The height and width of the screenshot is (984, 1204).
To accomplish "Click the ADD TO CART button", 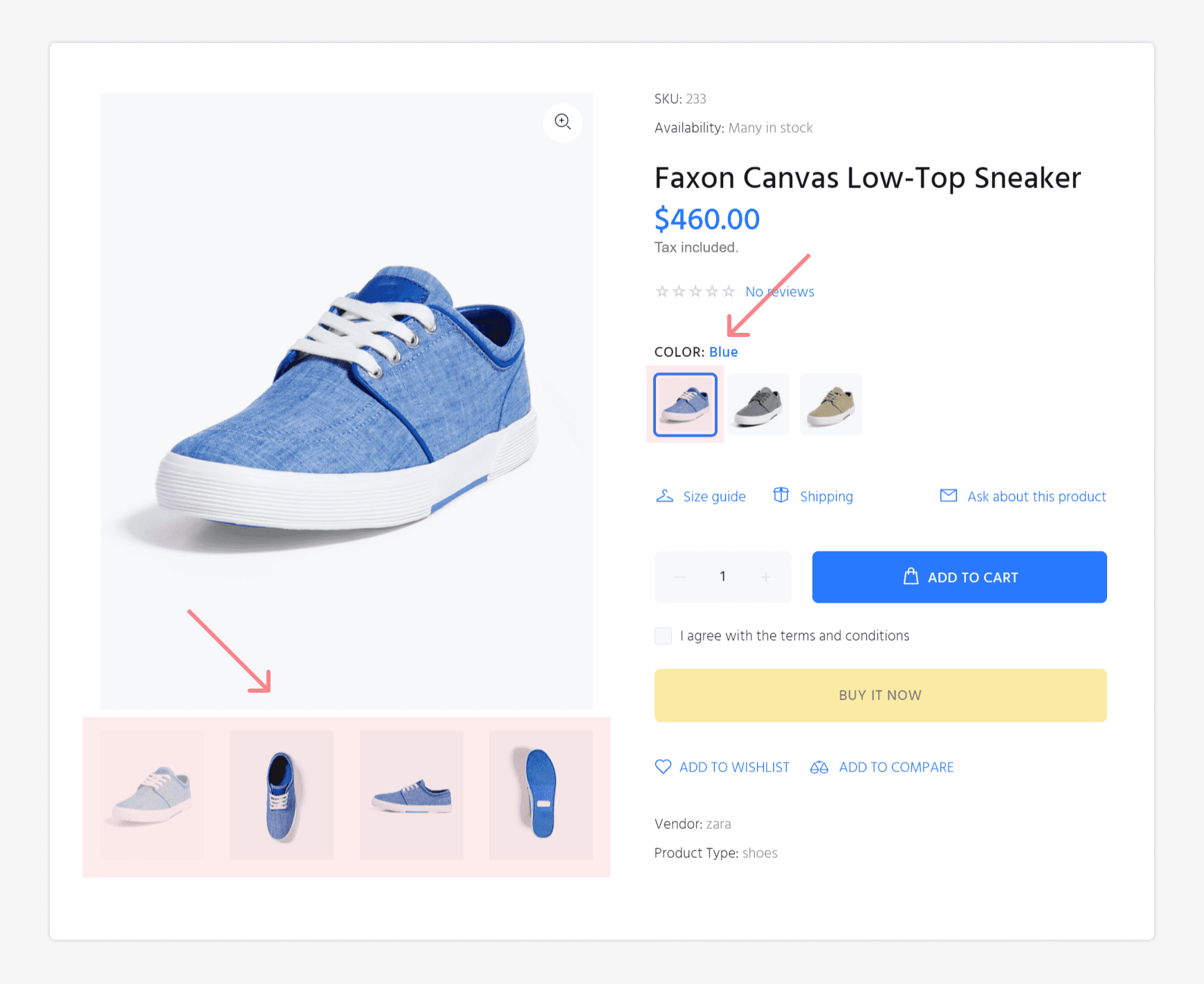I will (959, 576).
